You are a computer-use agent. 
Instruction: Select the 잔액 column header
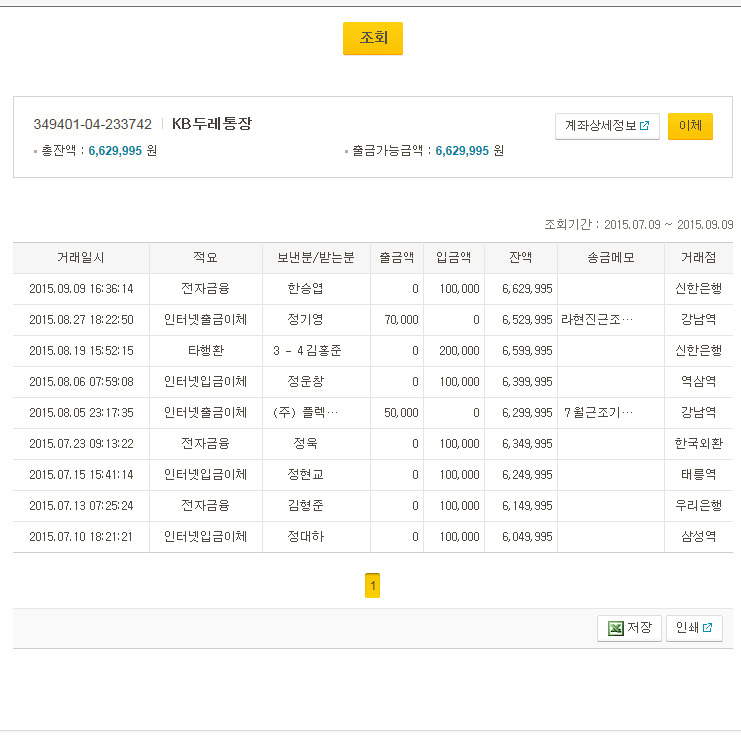(520, 257)
